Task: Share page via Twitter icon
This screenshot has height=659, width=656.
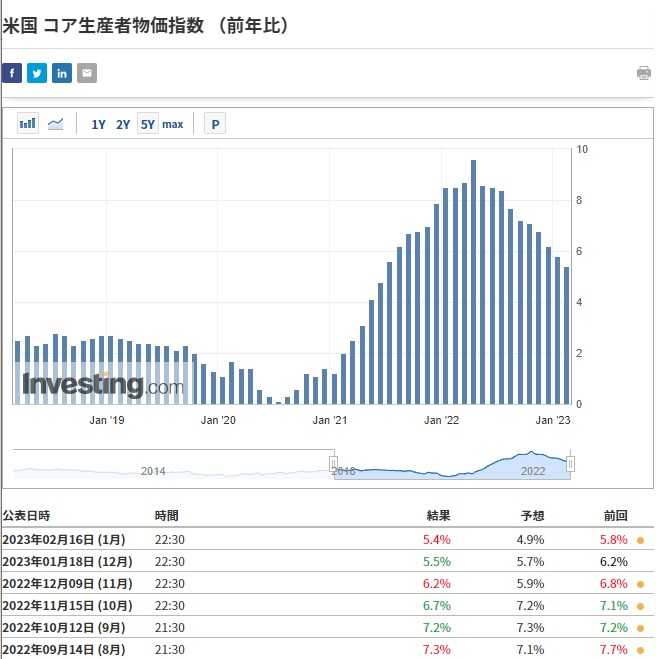Action: (37, 73)
